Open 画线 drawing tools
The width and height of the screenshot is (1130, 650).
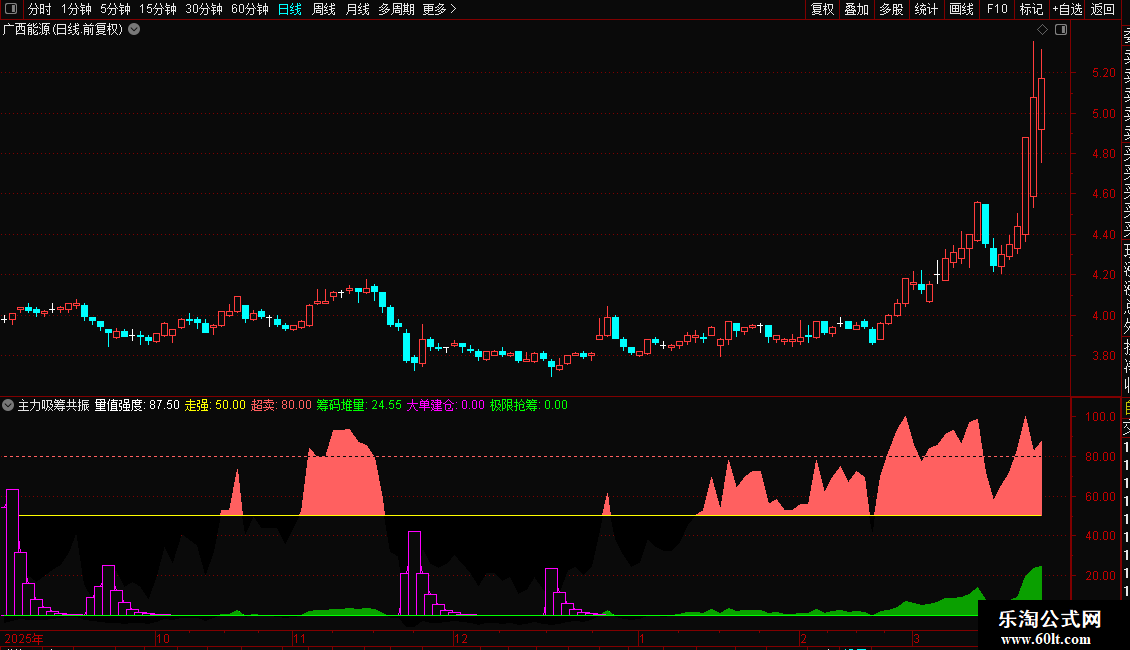(x=961, y=9)
